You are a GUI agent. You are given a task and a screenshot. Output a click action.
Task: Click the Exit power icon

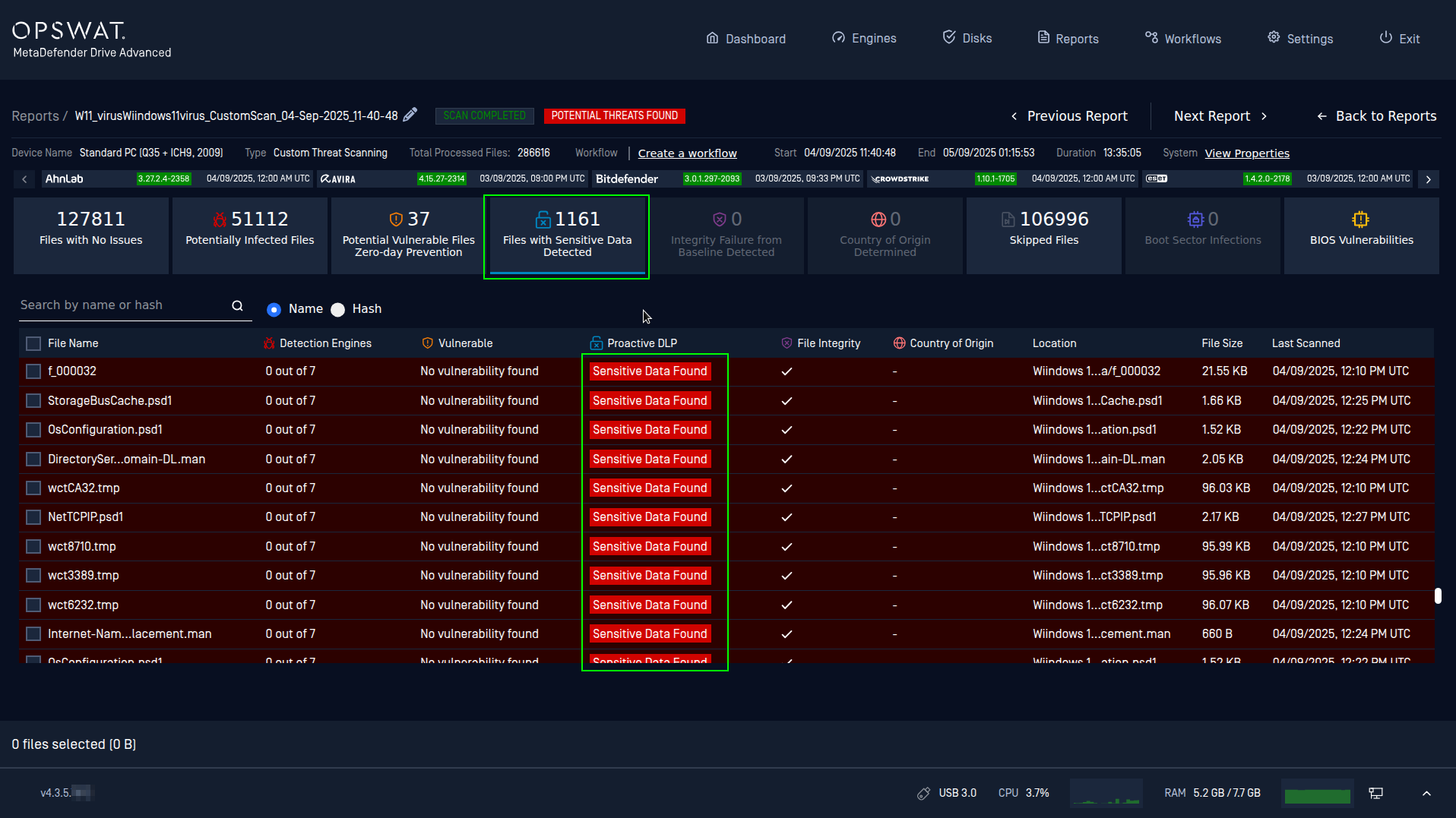(x=1385, y=38)
